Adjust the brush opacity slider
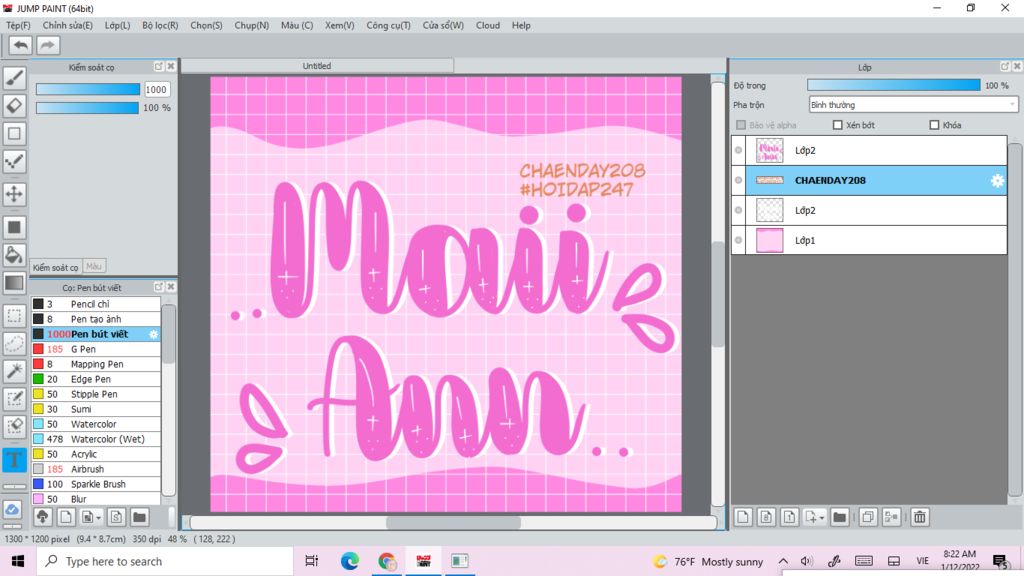1024x576 pixels. [x=88, y=108]
